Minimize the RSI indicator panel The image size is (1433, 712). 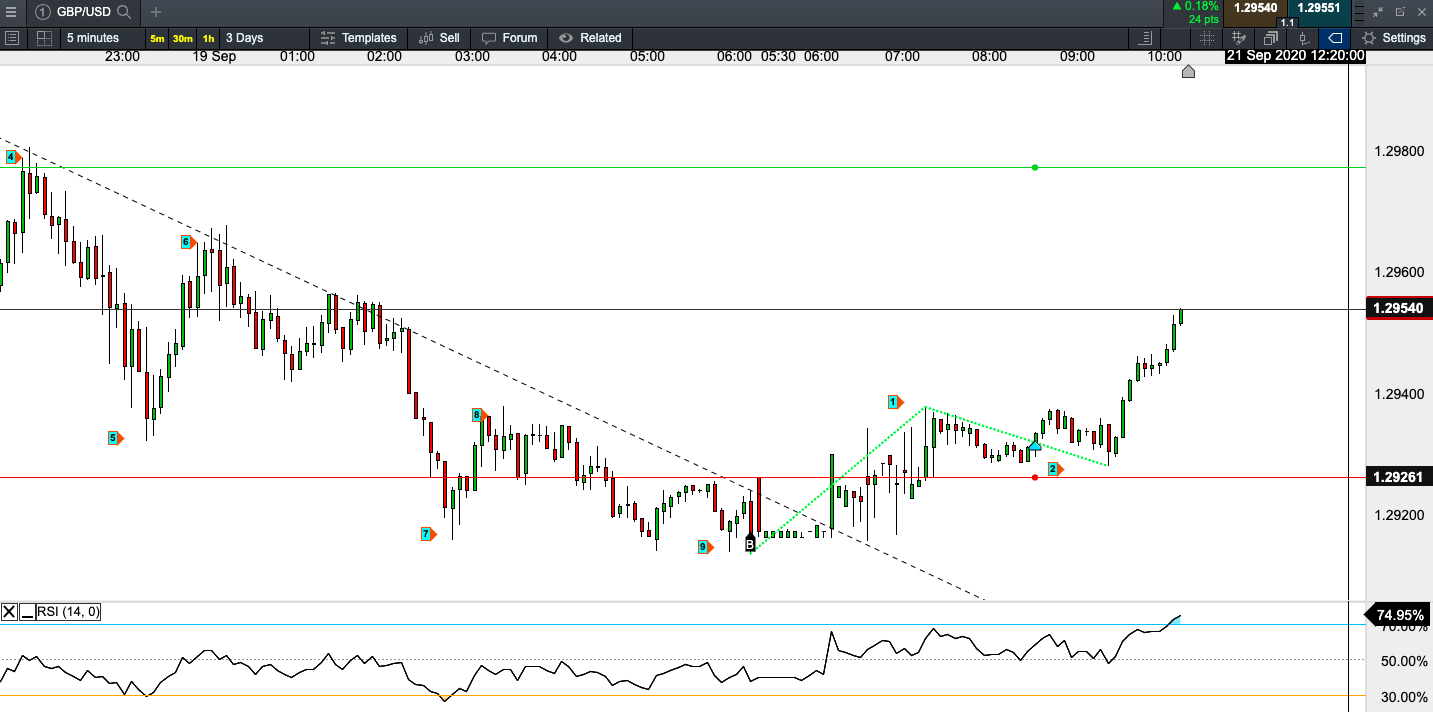27,612
